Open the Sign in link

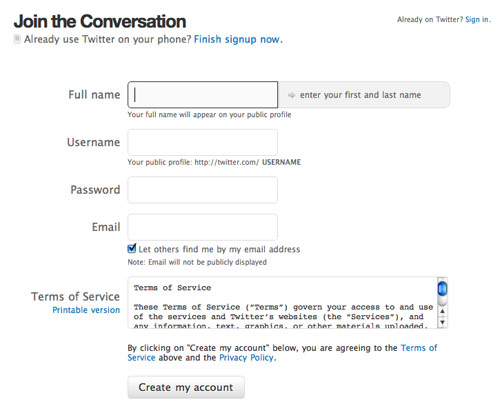click(x=477, y=19)
